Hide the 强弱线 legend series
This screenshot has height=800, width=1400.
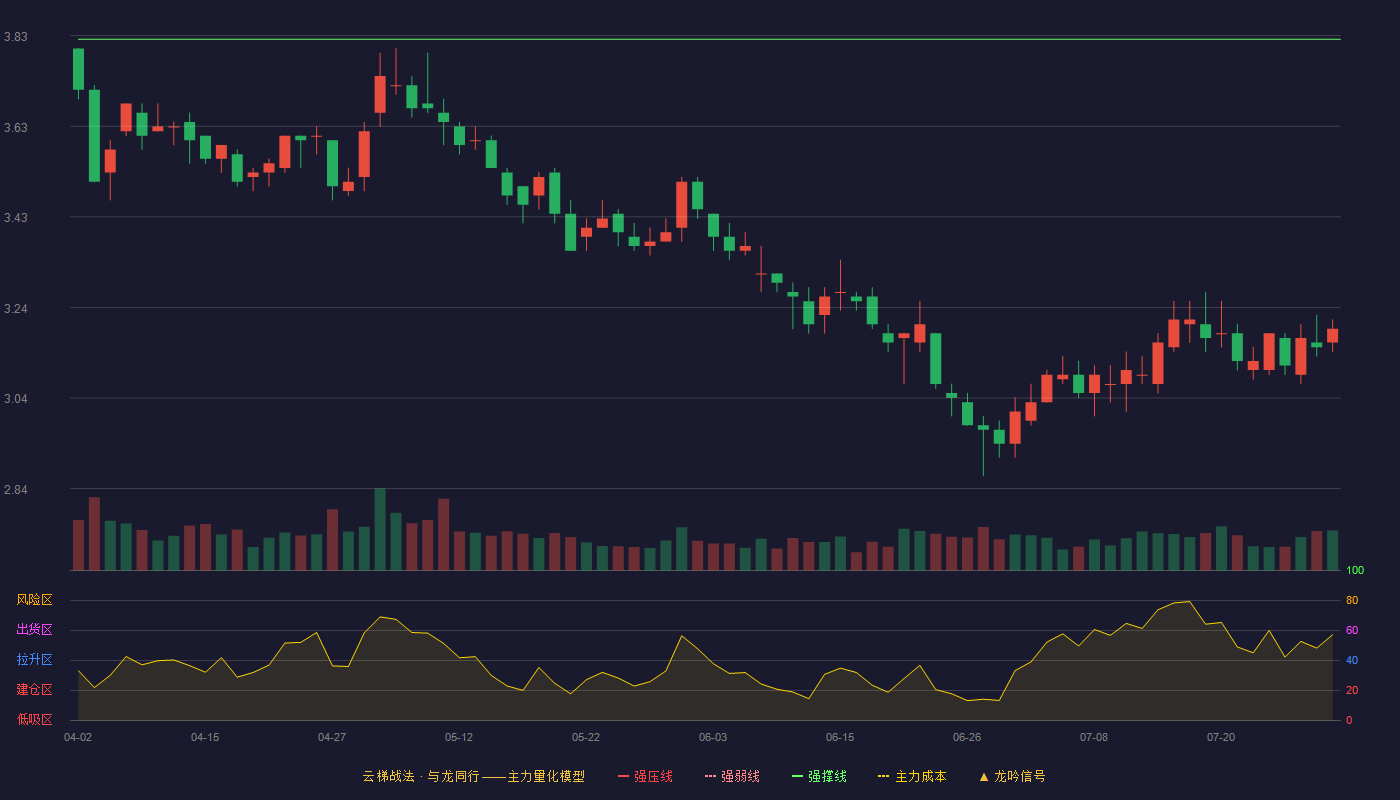(x=732, y=776)
